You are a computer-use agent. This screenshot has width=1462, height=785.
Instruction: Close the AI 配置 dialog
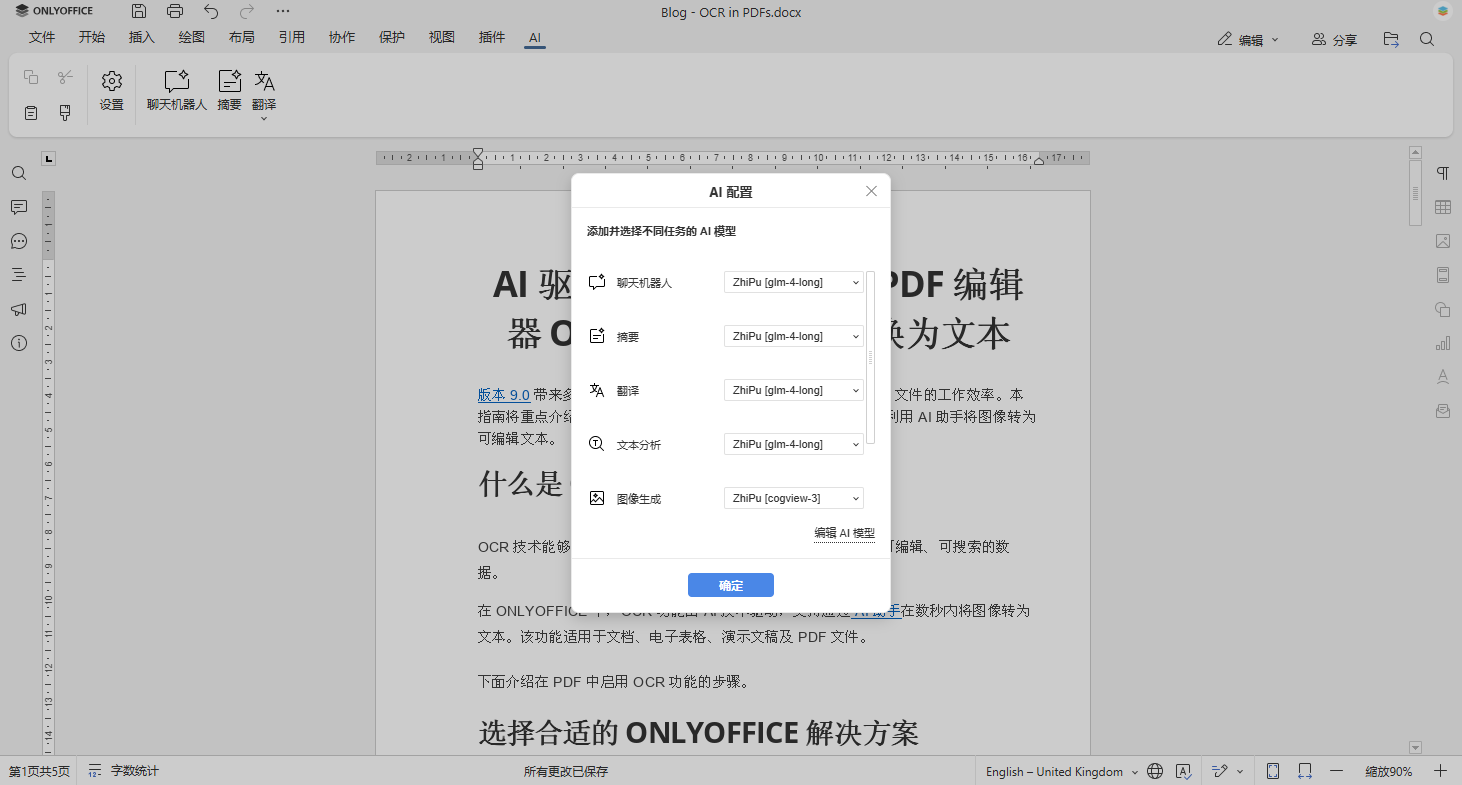(871, 191)
